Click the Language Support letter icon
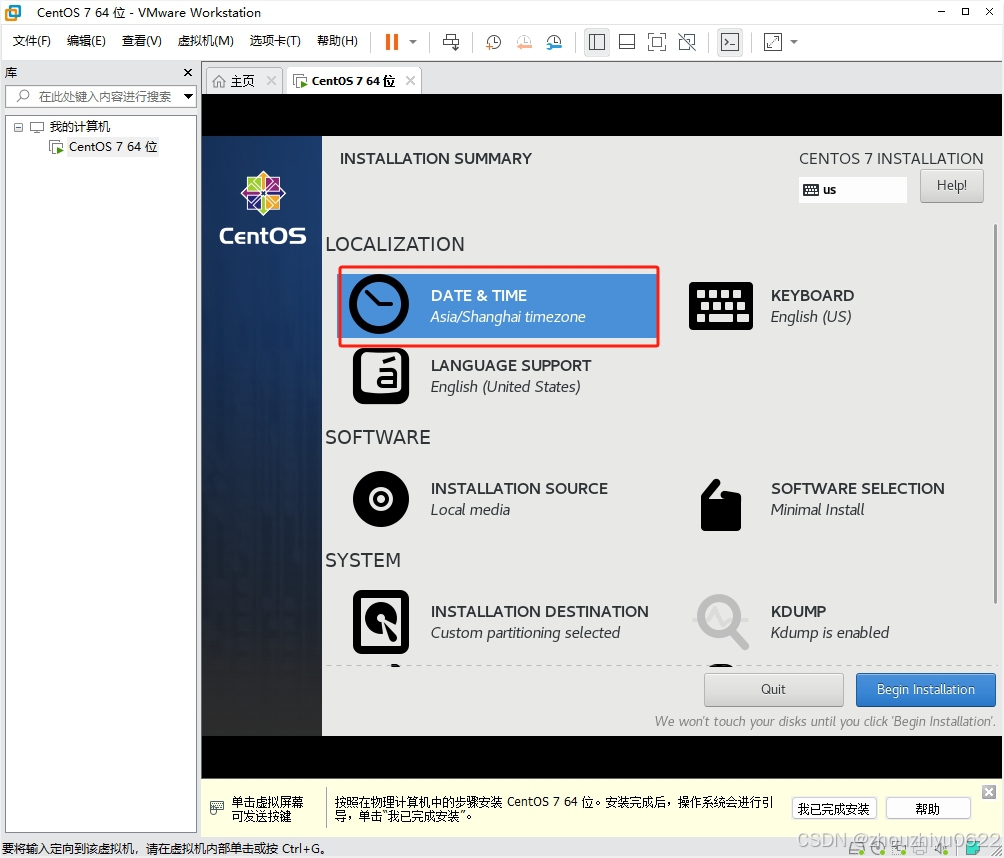Image resolution: width=1004 pixels, height=858 pixels. point(381,376)
